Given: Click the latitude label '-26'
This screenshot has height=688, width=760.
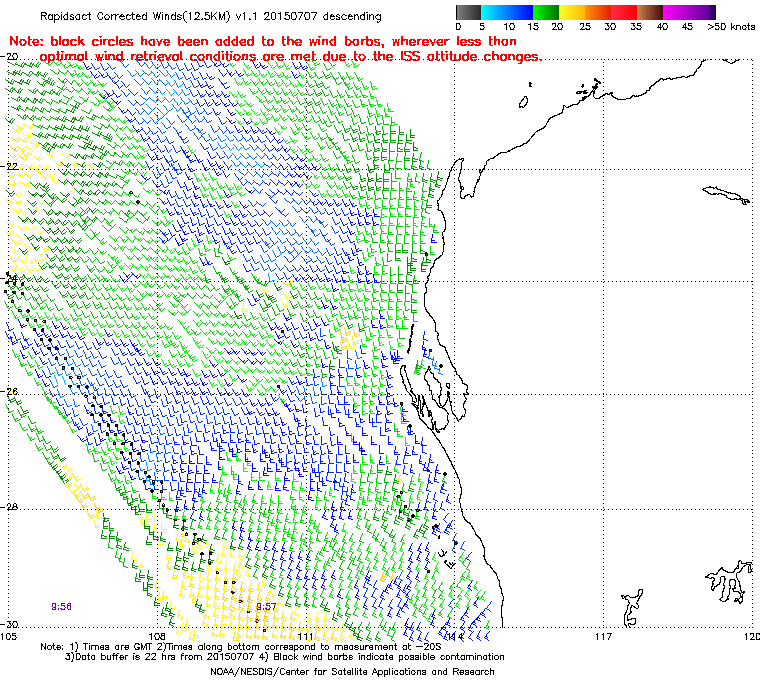Looking at the screenshot, I should click(9, 391).
